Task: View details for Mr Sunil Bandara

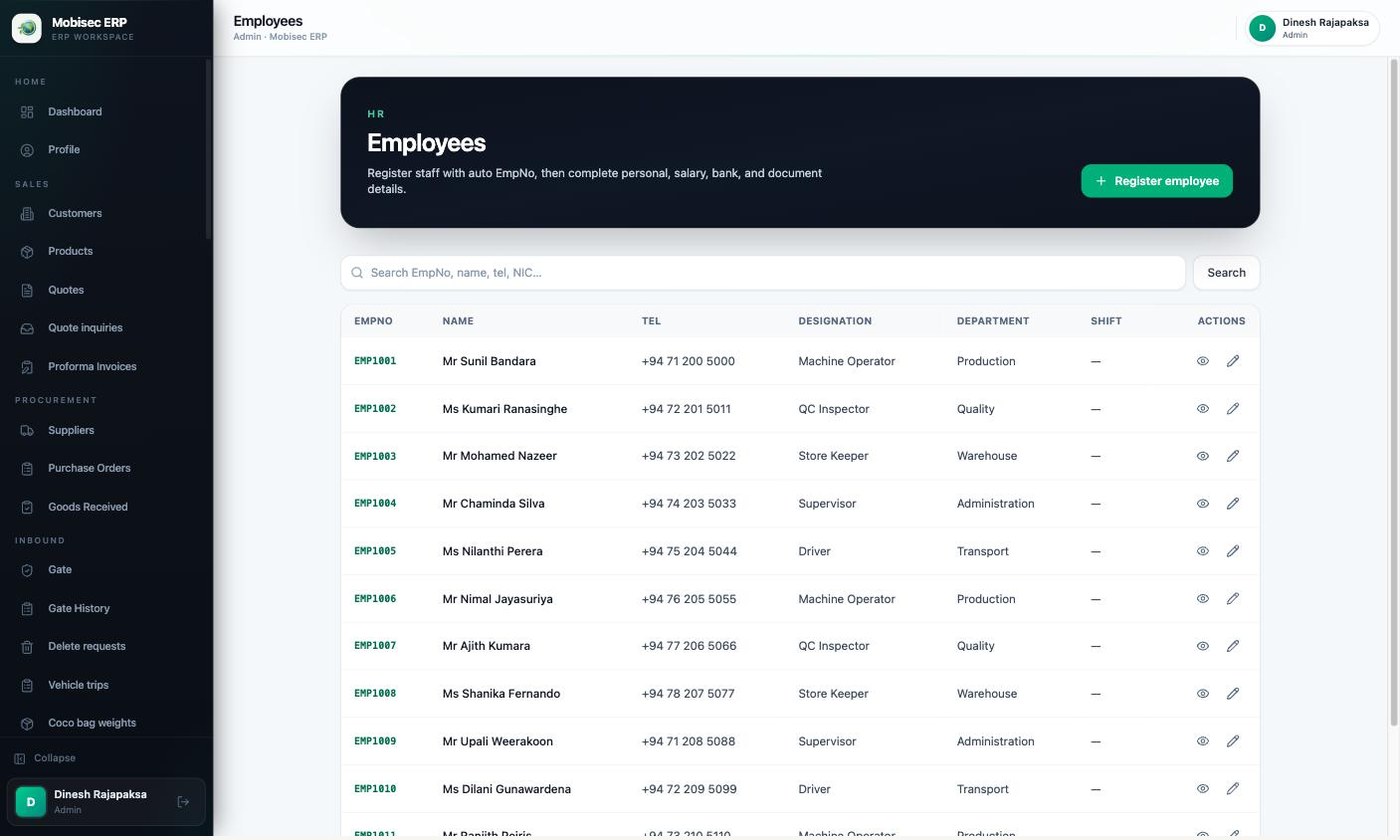Action: pos(1203,361)
